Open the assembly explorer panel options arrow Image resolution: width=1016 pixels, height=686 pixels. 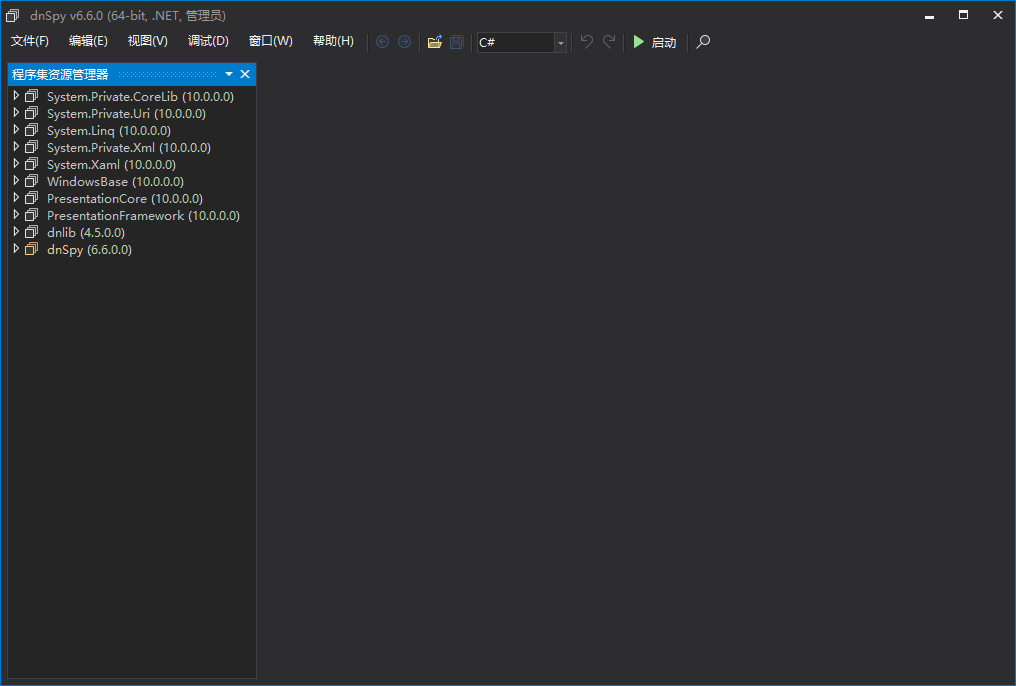coord(229,74)
